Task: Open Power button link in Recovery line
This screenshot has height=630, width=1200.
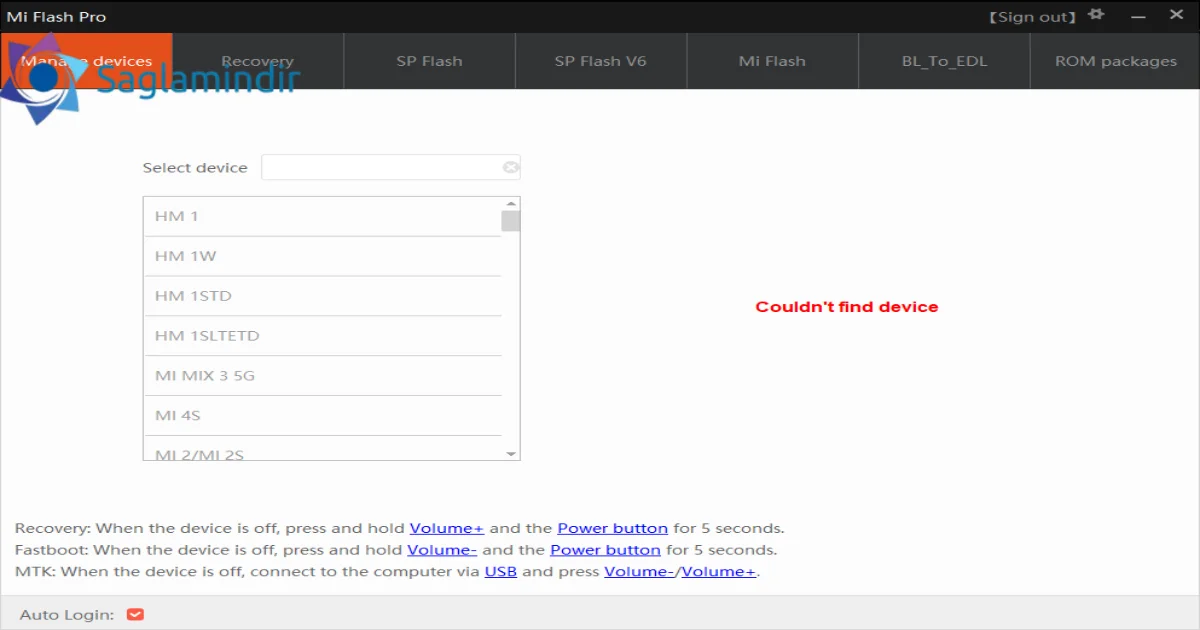Action: pos(613,528)
